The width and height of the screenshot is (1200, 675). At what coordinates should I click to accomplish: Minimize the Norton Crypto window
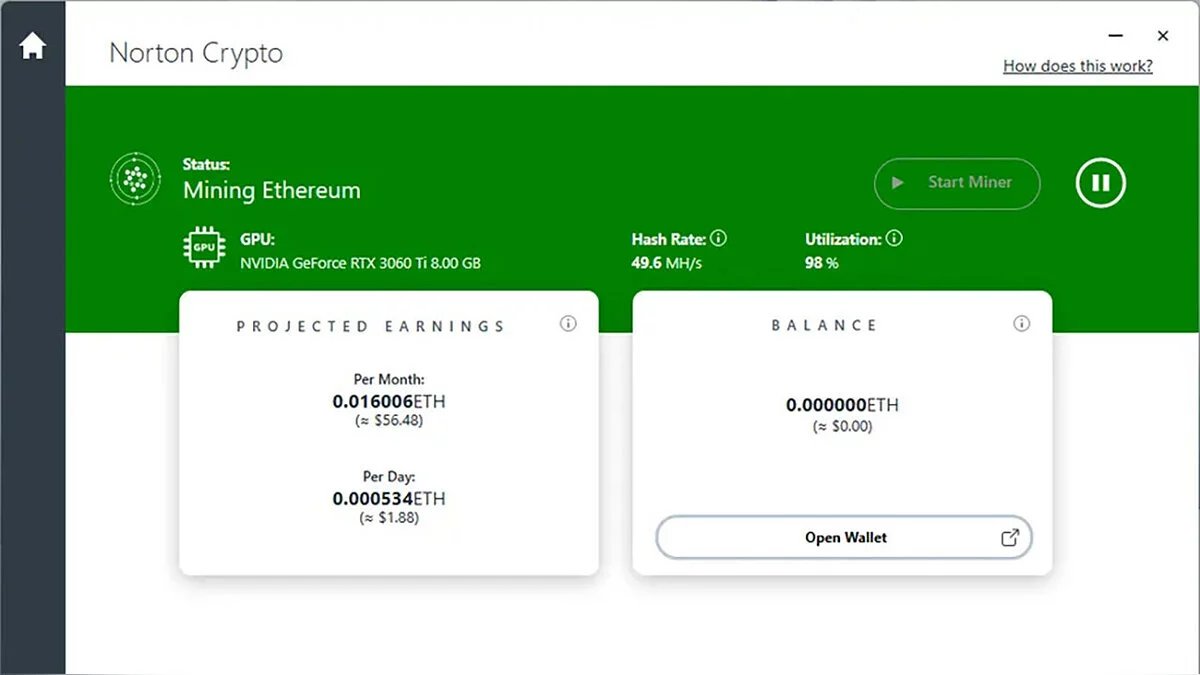click(x=1116, y=36)
